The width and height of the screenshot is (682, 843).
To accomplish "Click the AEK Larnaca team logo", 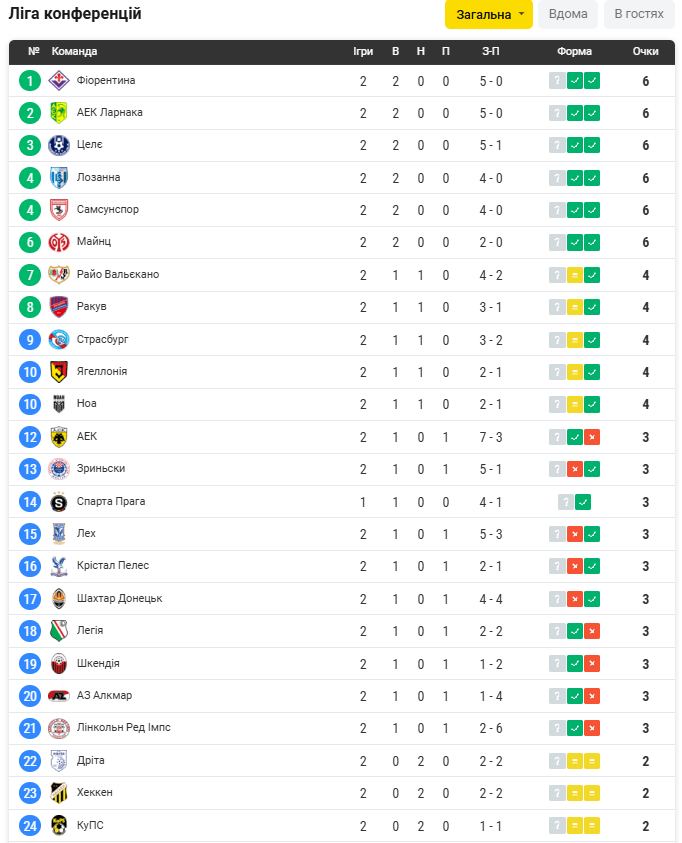I will point(59,113).
